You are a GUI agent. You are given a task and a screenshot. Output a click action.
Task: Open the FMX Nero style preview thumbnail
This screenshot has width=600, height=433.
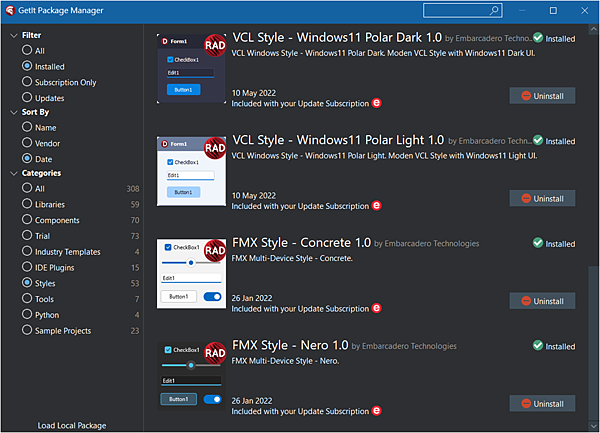tap(191, 376)
